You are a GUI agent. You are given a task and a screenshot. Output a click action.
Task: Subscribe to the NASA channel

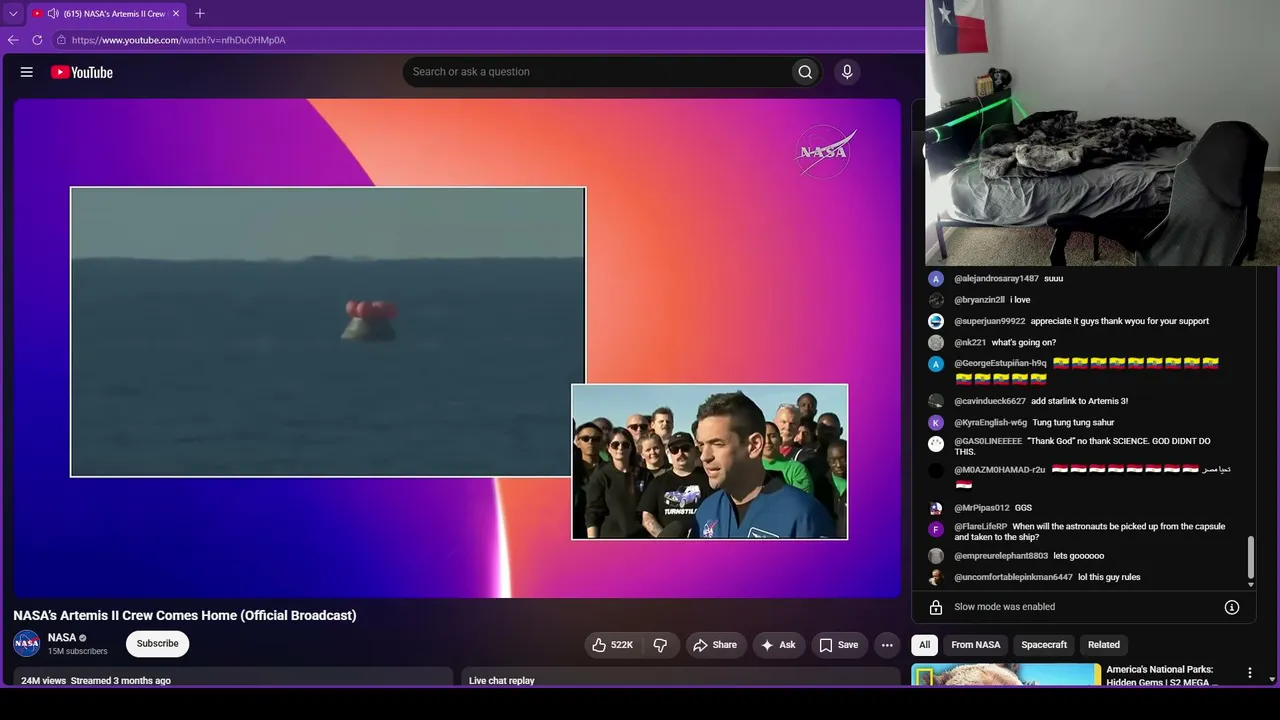tap(157, 644)
